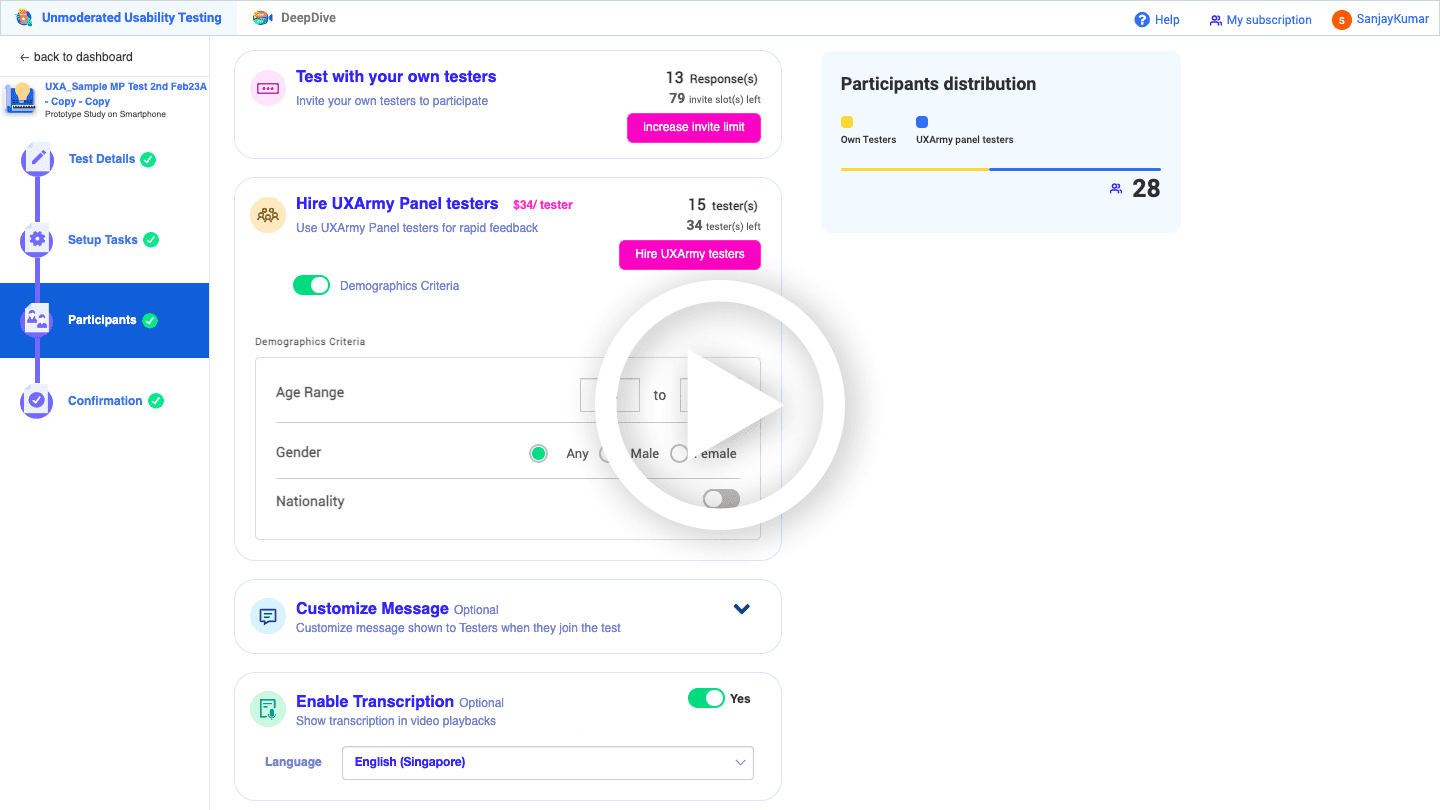
Task: Play the video overlay button
Action: click(x=720, y=404)
